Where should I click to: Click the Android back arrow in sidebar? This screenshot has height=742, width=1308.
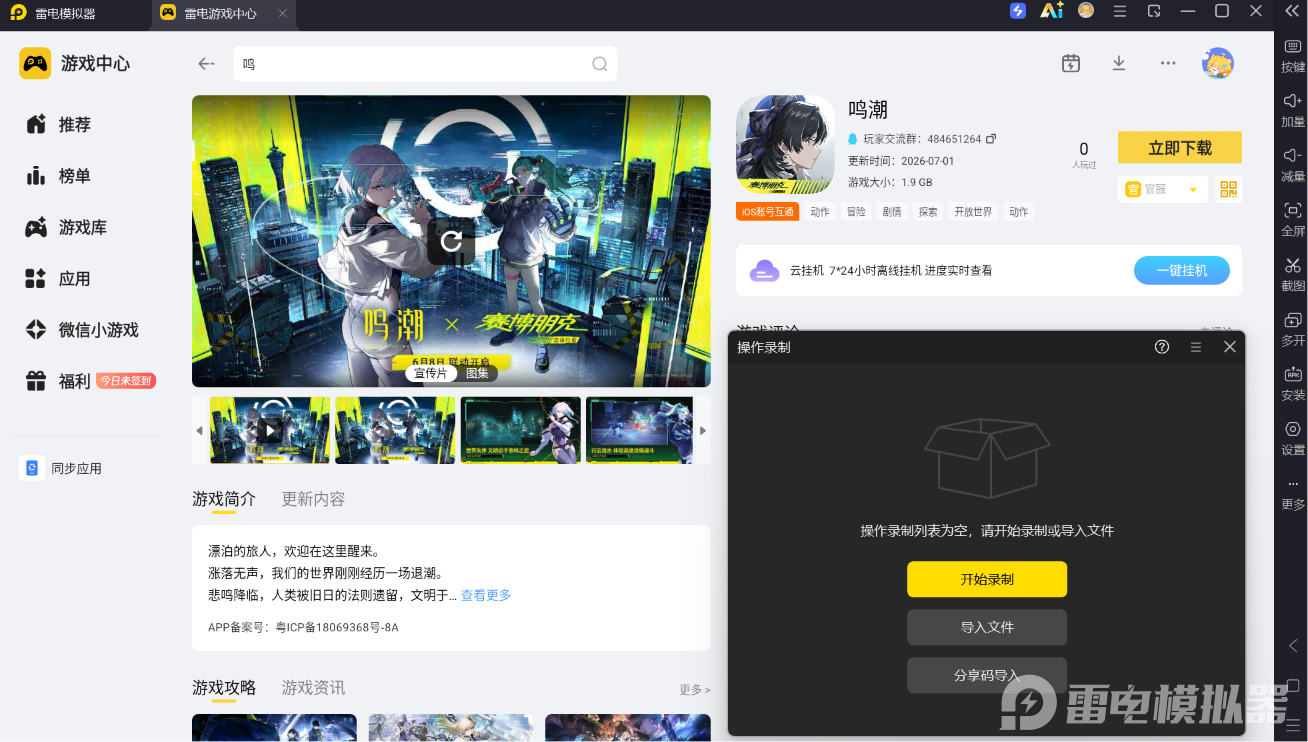[x=1293, y=646]
